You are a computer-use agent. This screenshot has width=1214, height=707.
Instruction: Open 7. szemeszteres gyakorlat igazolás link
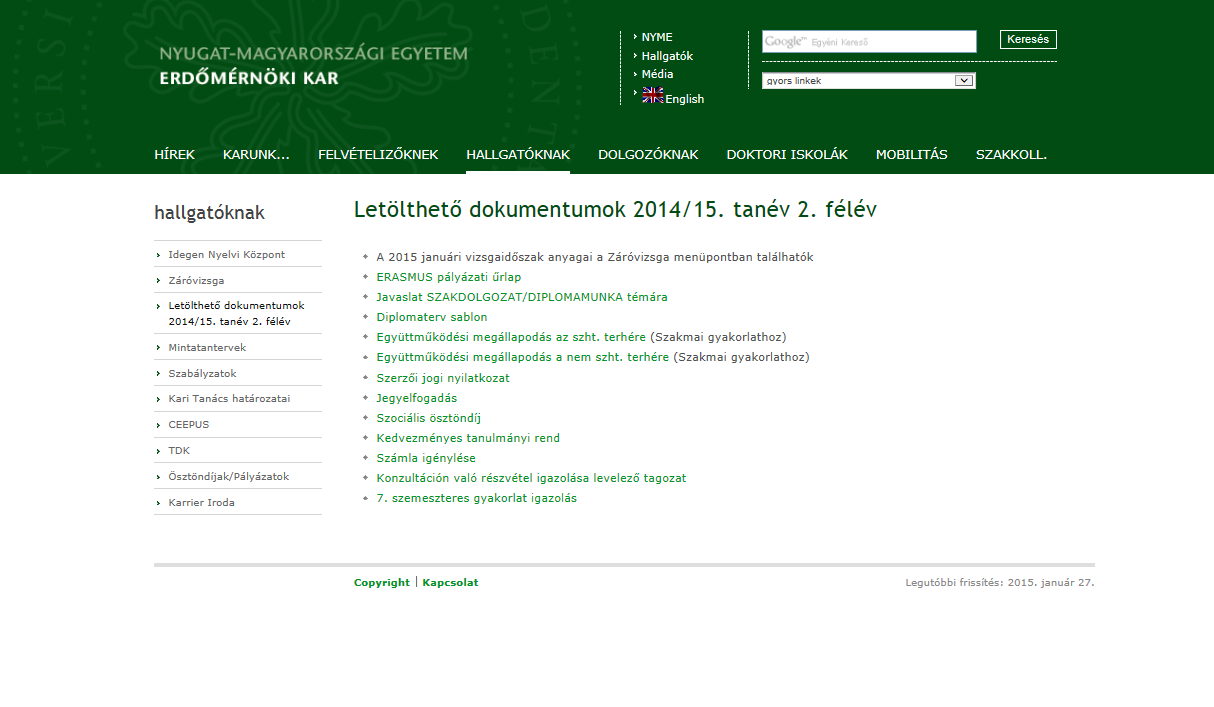pyautogui.click(x=476, y=498)
